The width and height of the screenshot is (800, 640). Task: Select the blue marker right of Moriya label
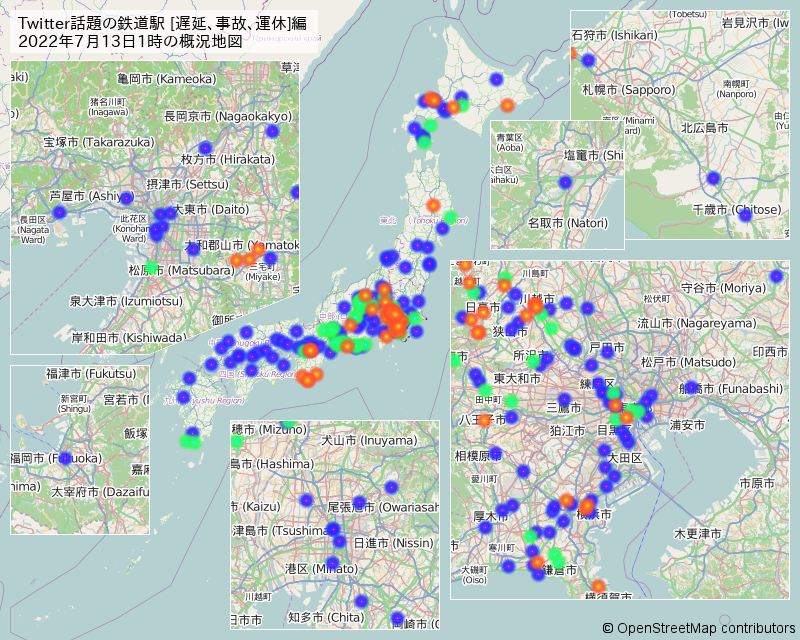coord(776,276)
